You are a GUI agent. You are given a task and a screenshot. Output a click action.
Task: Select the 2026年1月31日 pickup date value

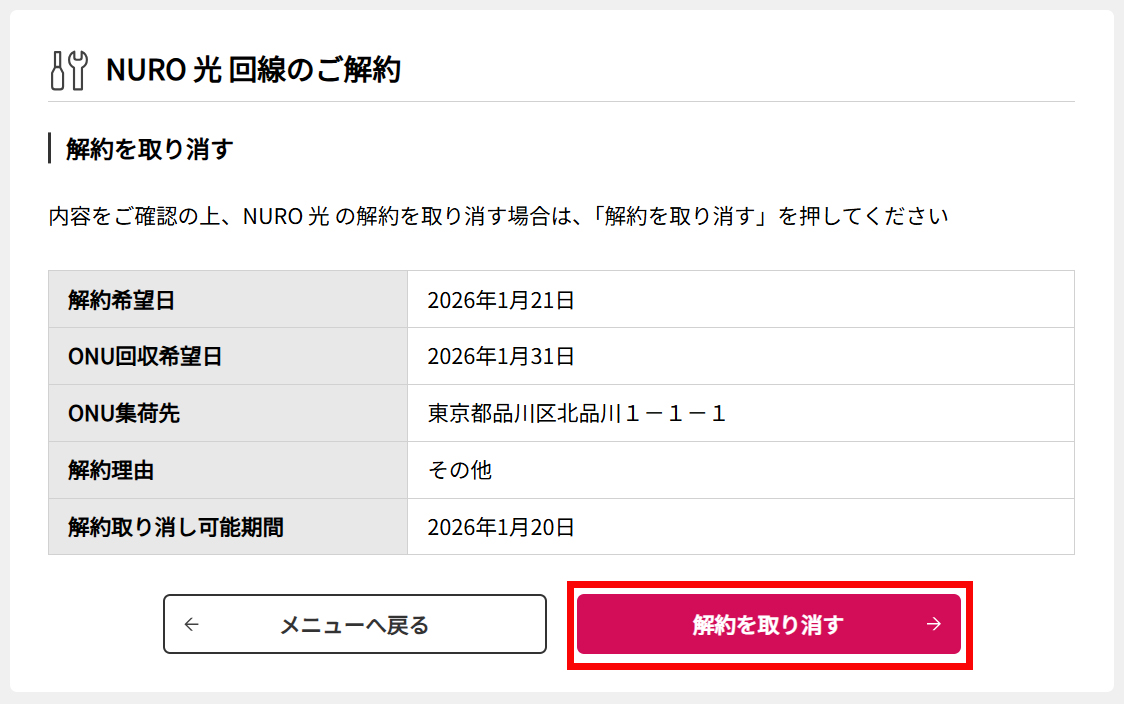500,356
